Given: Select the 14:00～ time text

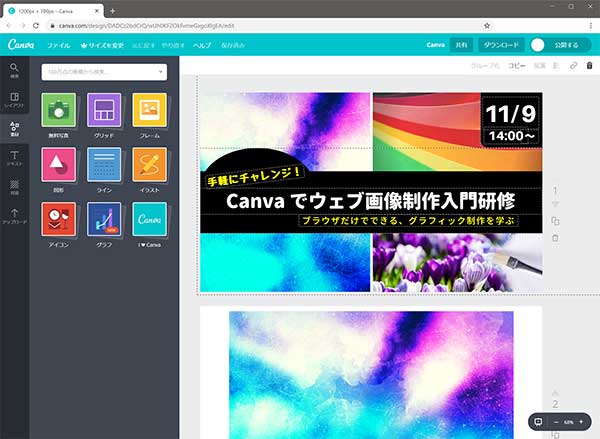Looking at the screenshot, I should tap(511, 136).
